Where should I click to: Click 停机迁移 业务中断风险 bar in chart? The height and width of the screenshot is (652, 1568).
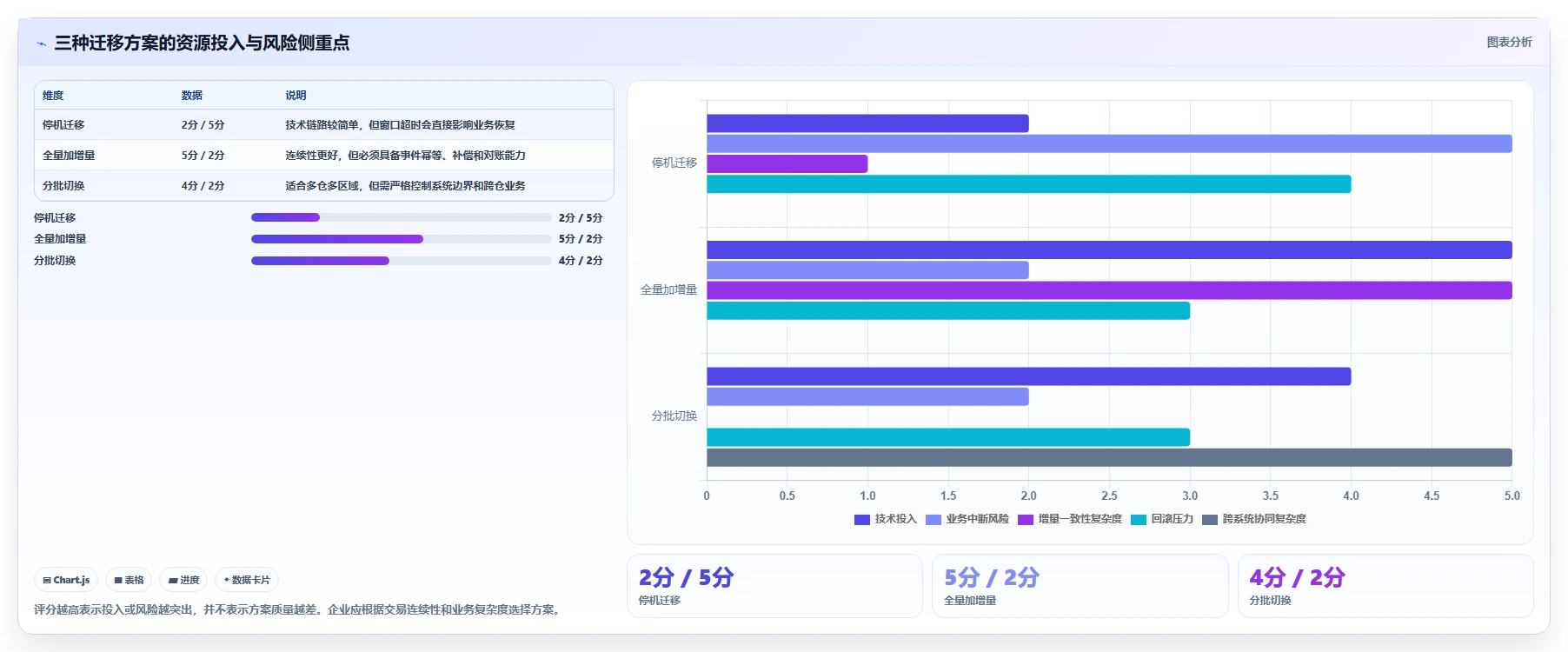click(1109, 143)
